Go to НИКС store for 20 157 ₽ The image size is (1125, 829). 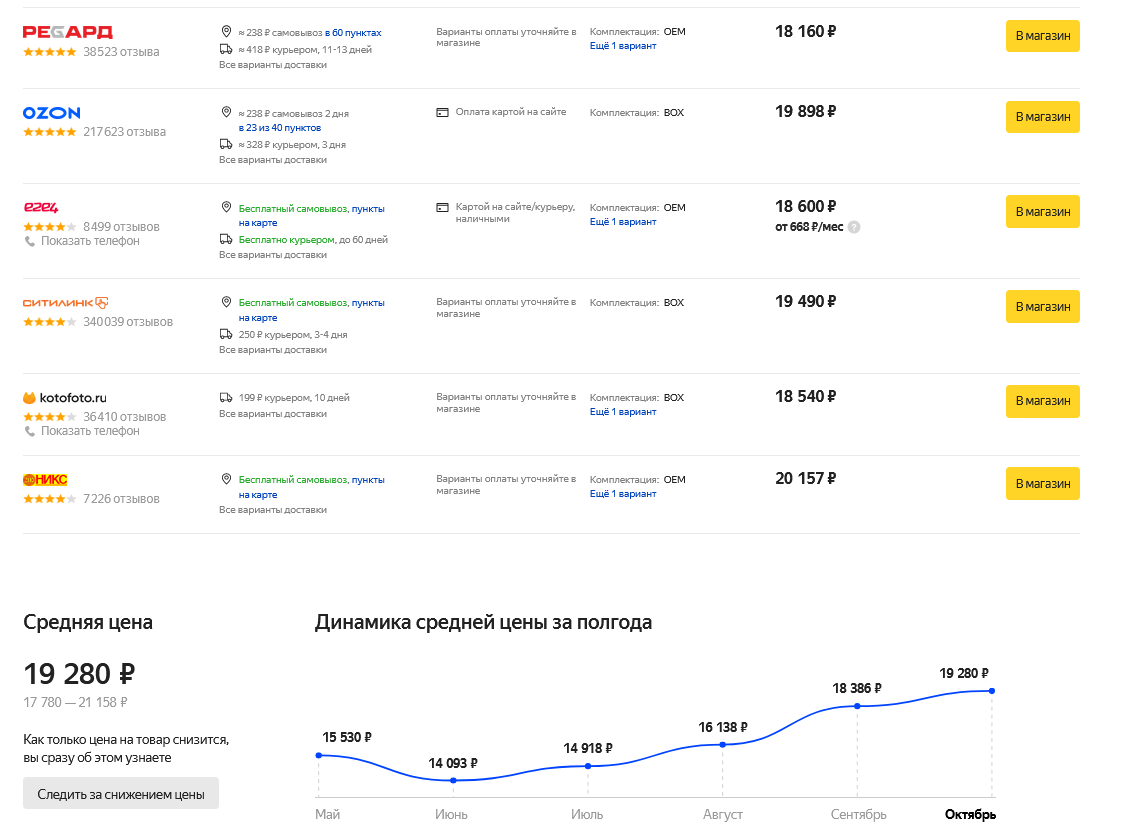point(1042,484)
